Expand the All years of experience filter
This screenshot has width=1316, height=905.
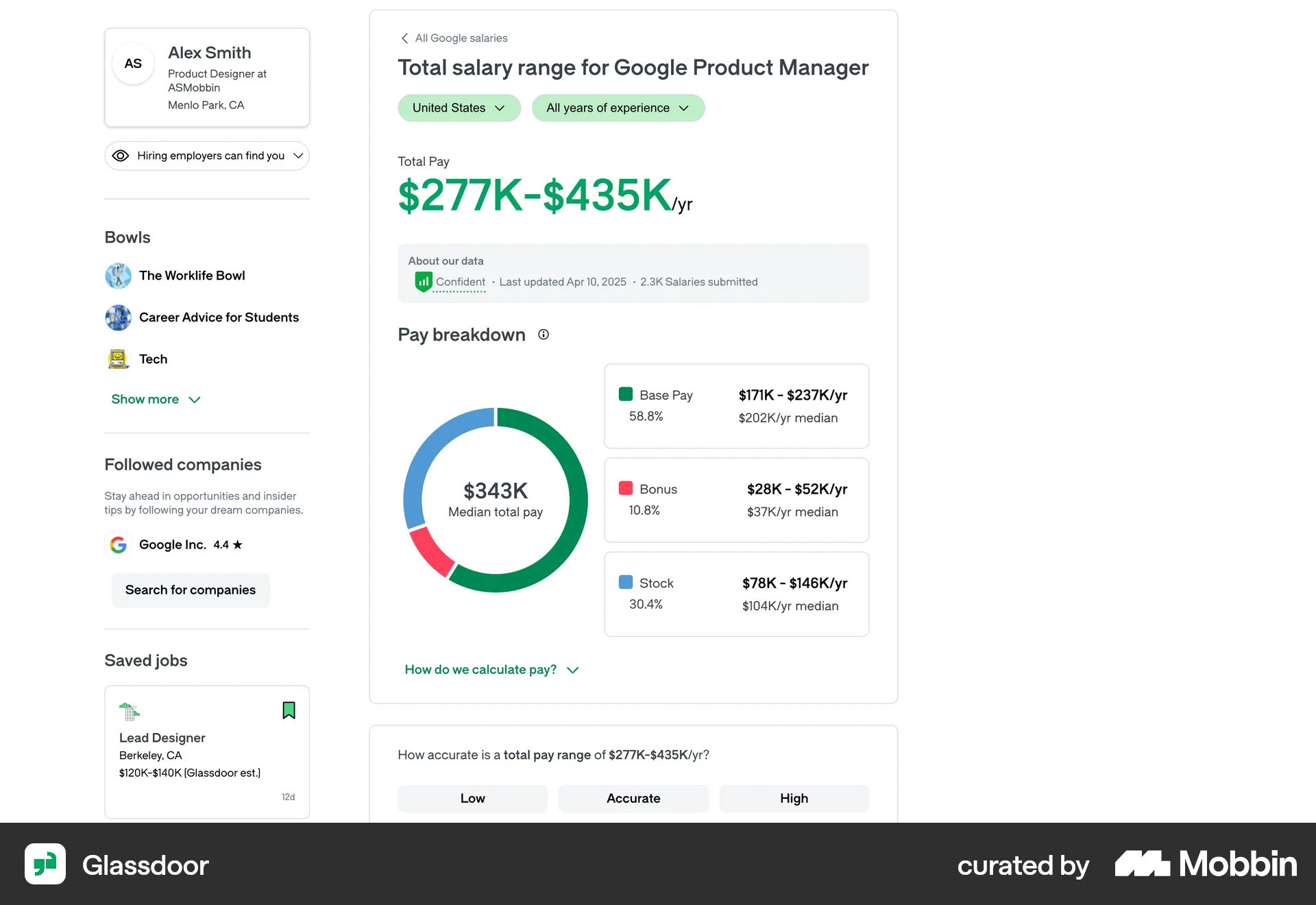coord(618,108)
